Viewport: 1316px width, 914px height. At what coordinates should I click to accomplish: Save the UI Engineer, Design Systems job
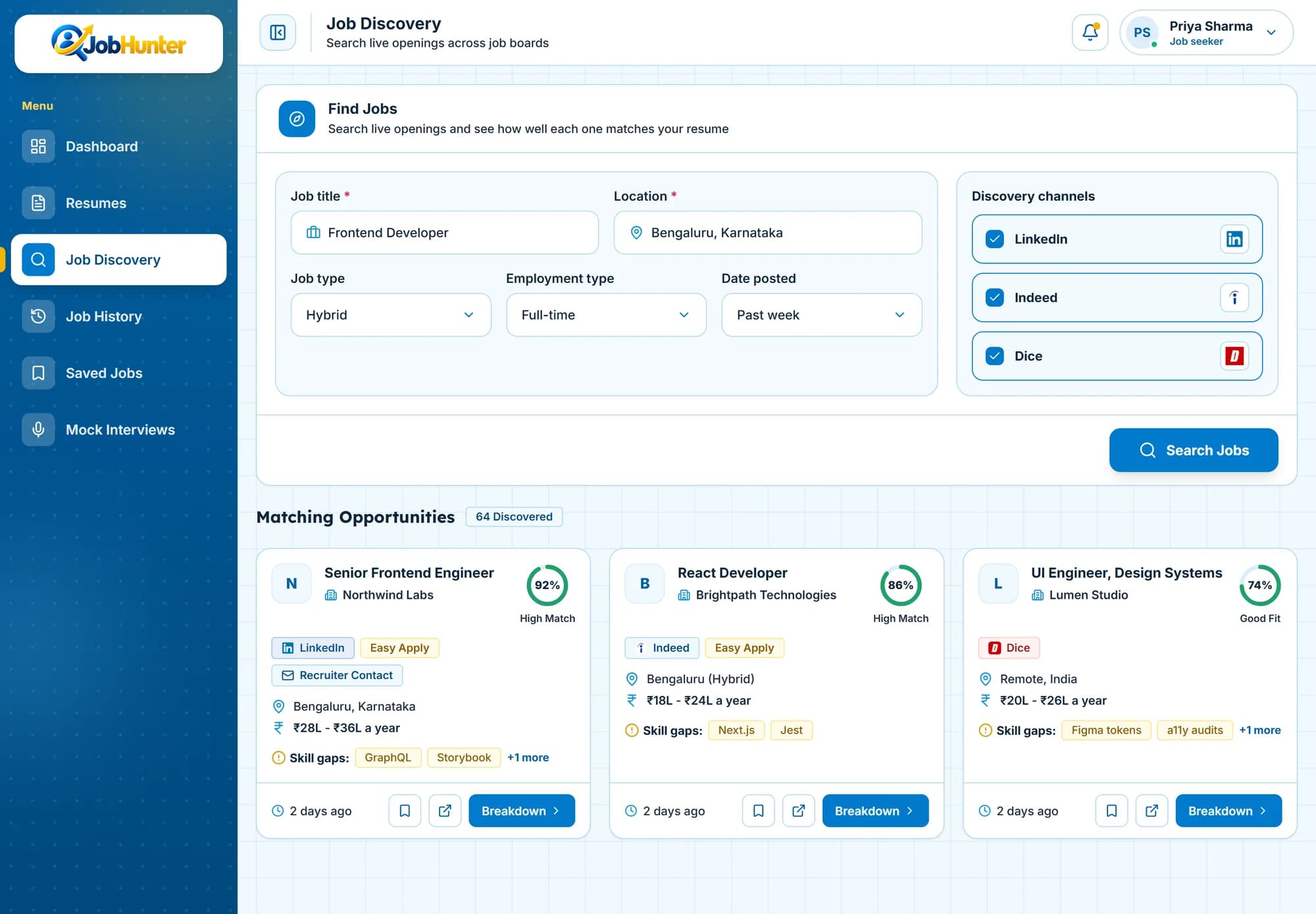pos(1111,811)
